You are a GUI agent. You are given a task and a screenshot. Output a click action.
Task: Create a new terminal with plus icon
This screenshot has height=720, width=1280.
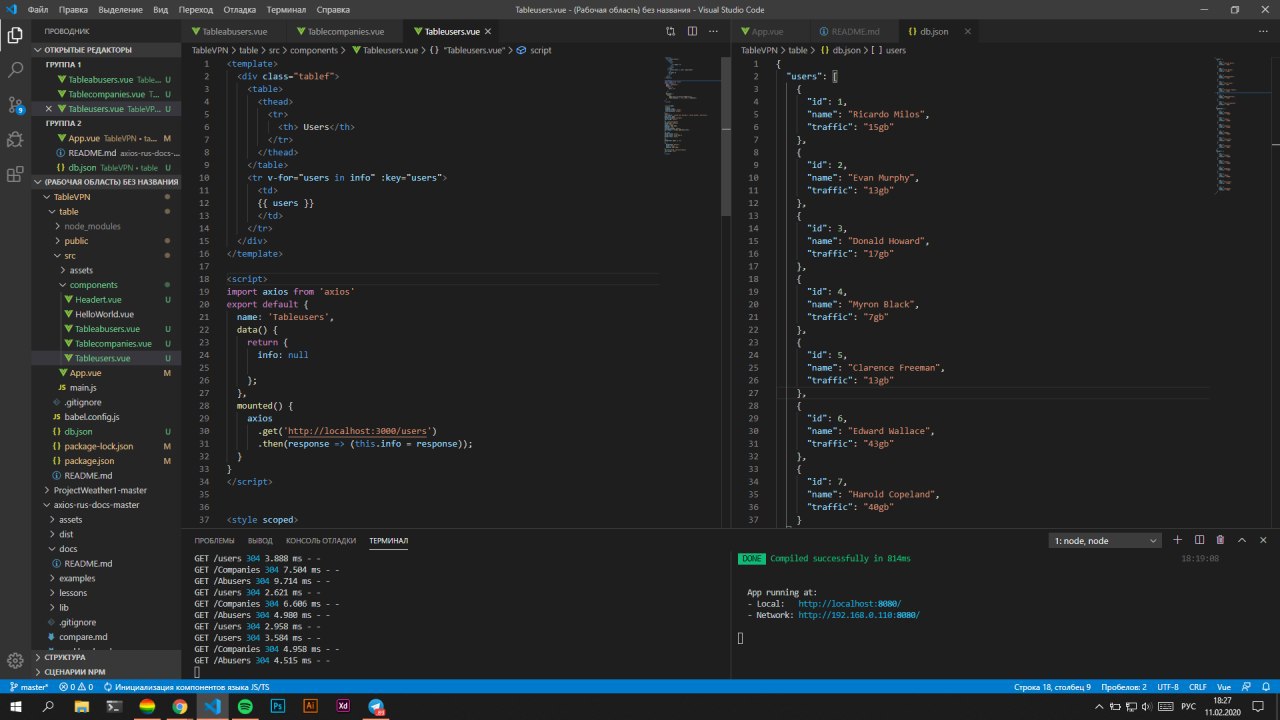[1177, 540]
